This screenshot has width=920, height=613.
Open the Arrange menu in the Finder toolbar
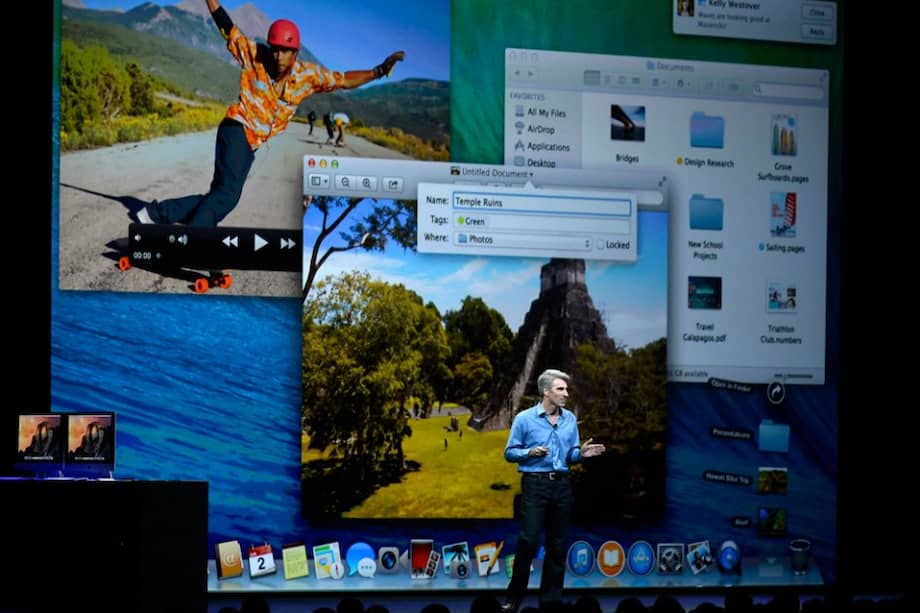(x=656, y=81)
